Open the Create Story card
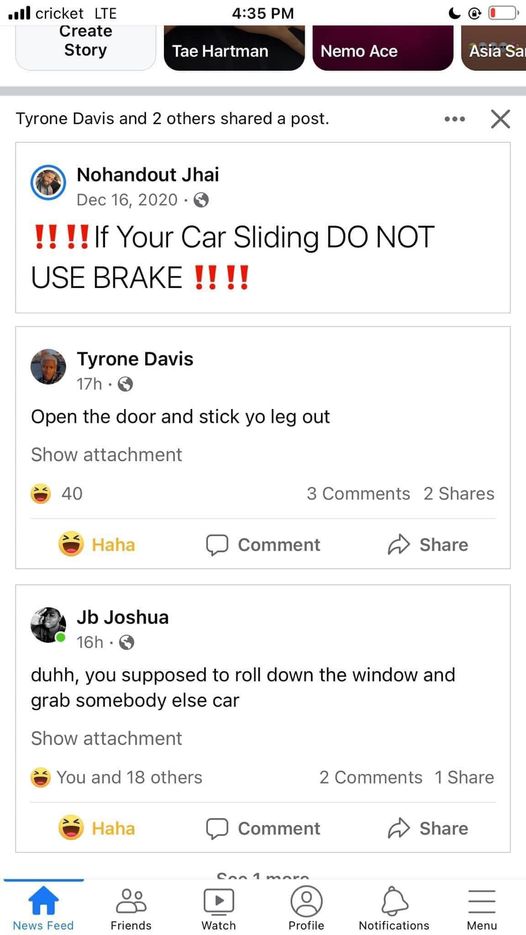This screenshot has height=935, width=526. [85, 47]
